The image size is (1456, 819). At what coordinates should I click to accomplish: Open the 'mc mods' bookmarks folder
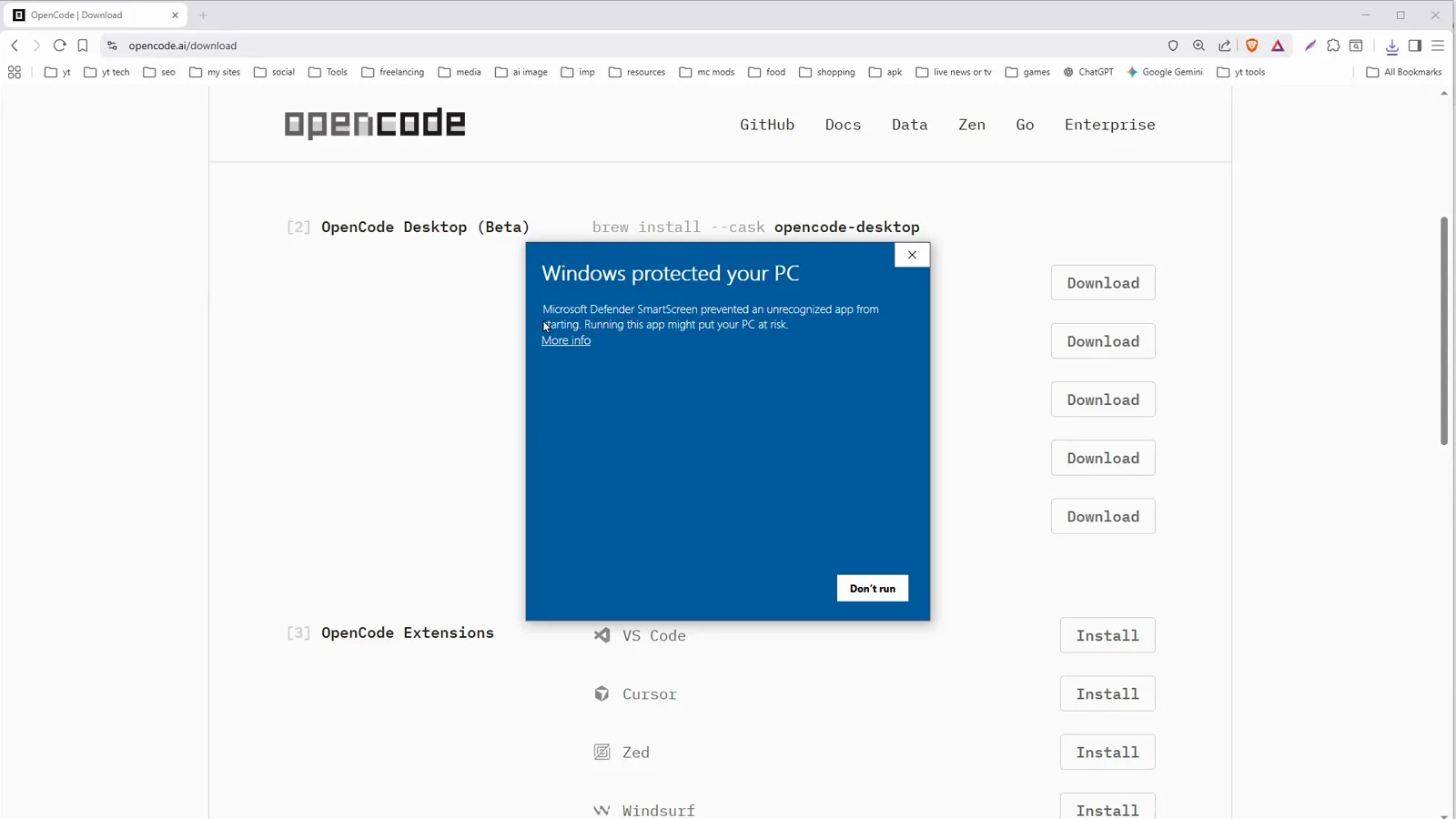point(707,72)
